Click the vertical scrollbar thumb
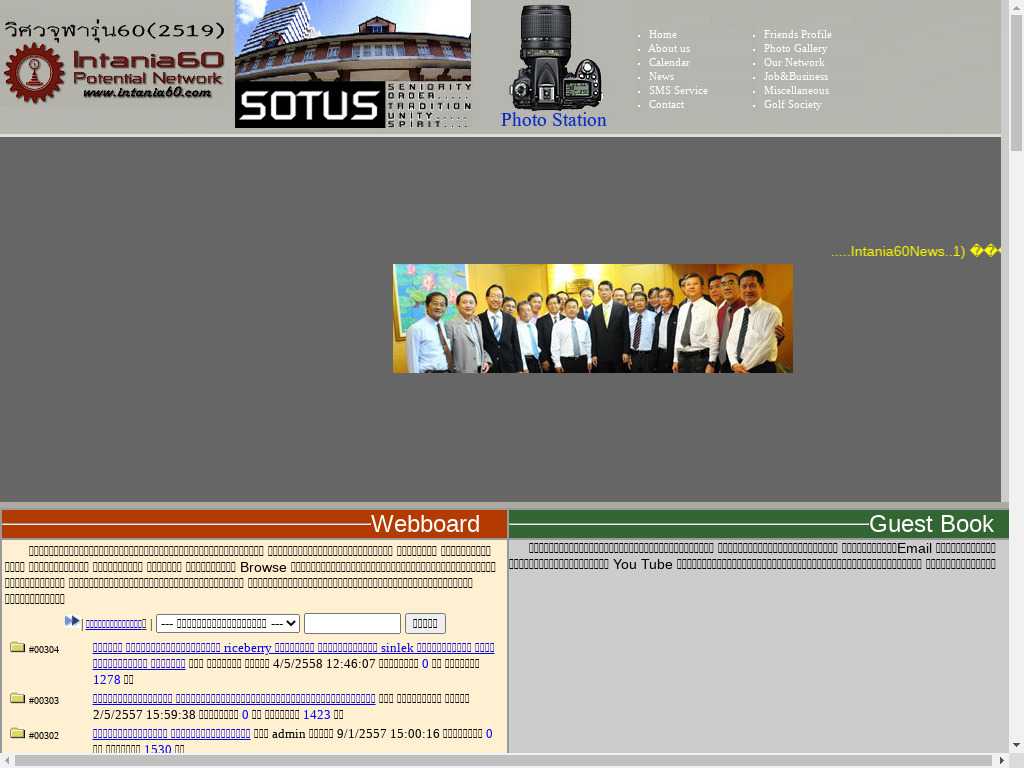Screen dimensions: 1024x768 click(x=1017, y=82)
